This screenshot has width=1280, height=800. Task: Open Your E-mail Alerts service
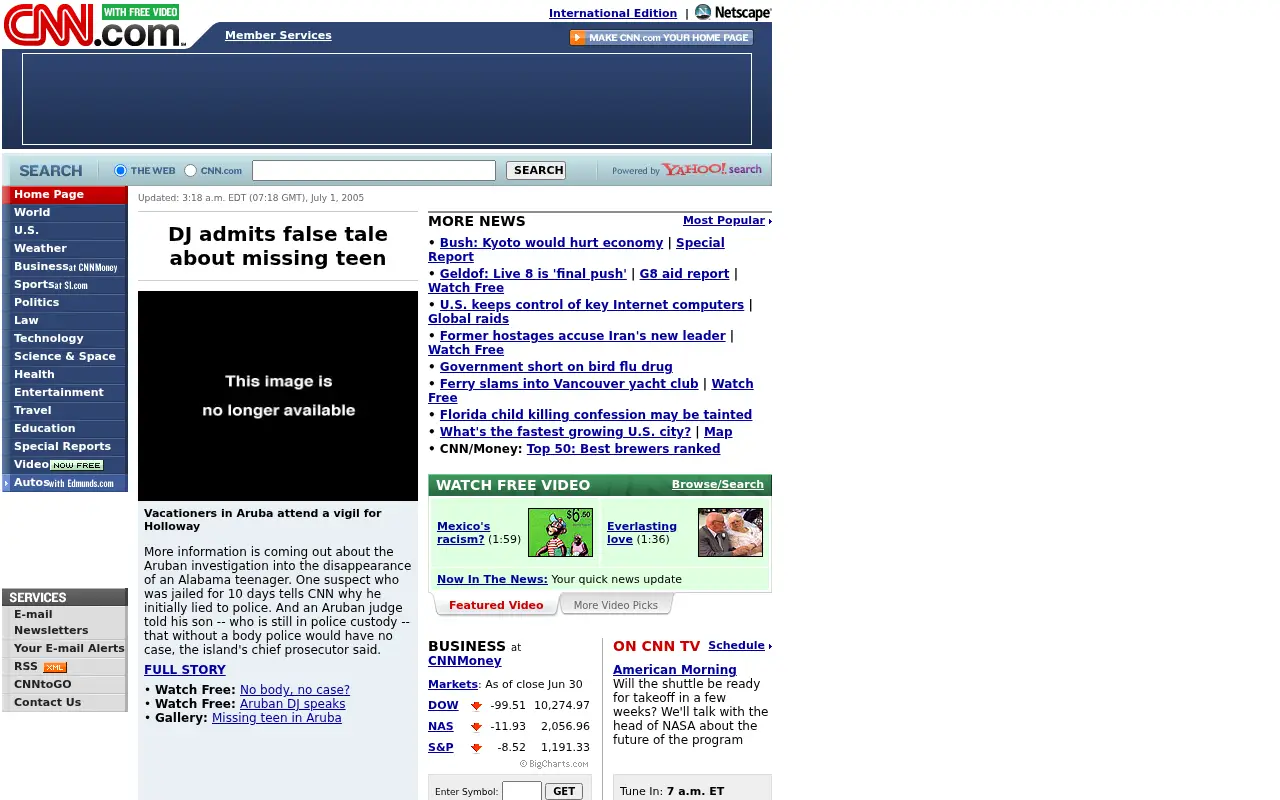pos(64,648)
